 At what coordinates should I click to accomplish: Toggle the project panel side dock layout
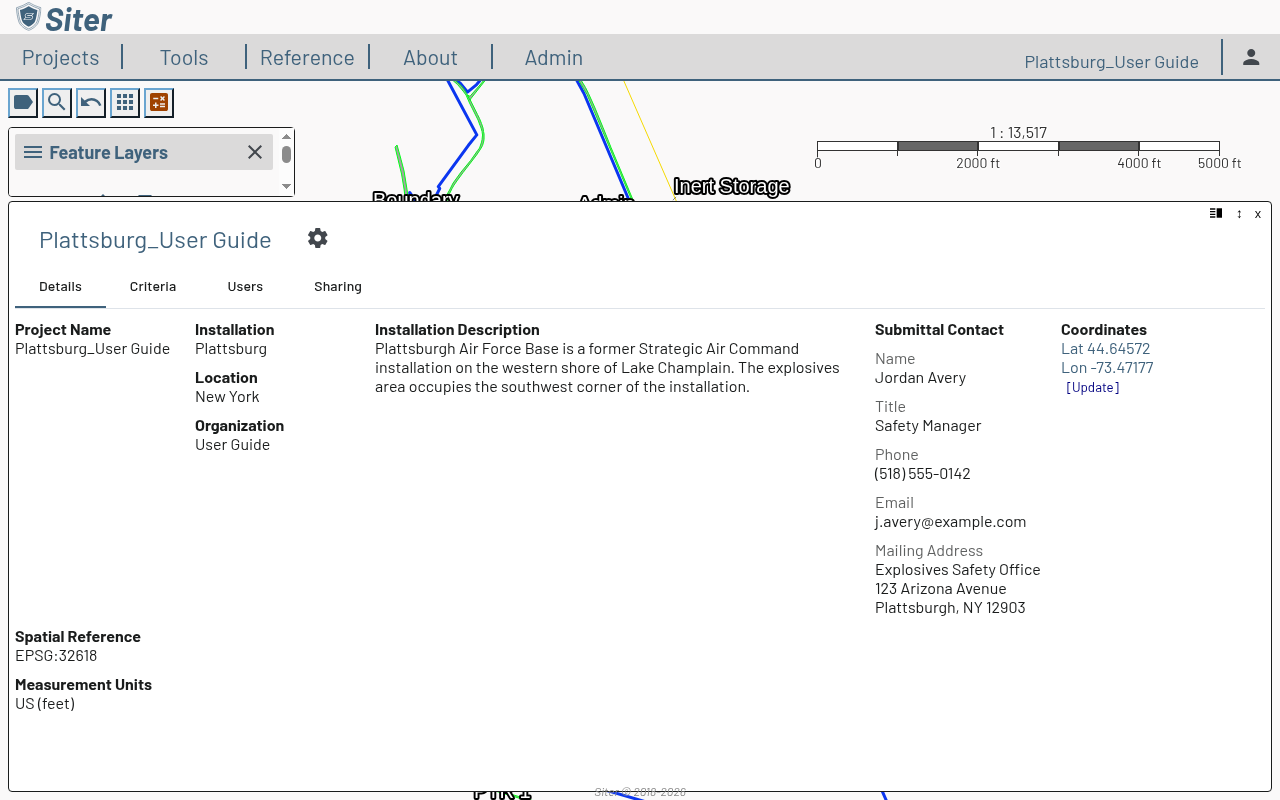point(1216,213)
